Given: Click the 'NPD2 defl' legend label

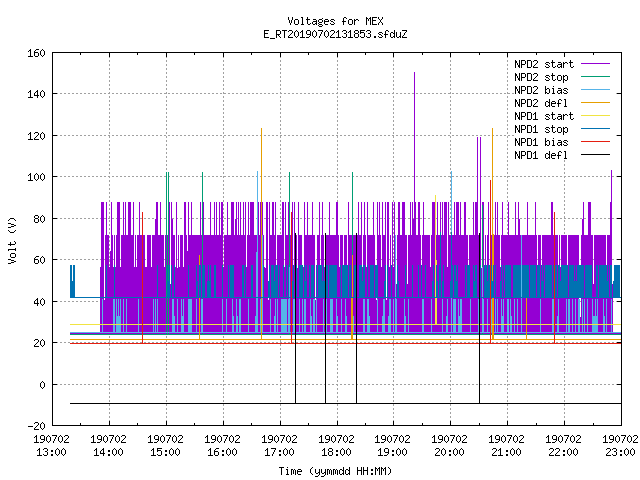Looking at the screenshot, I should click(541, 103).
